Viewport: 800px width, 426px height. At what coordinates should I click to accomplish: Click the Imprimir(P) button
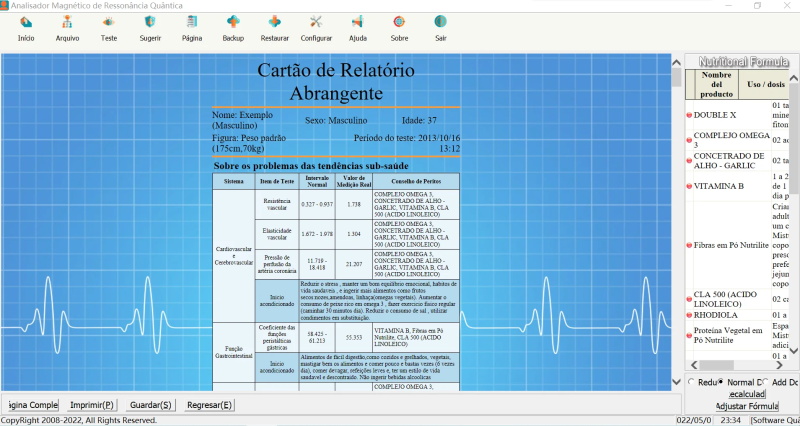[x=92, y=405]
